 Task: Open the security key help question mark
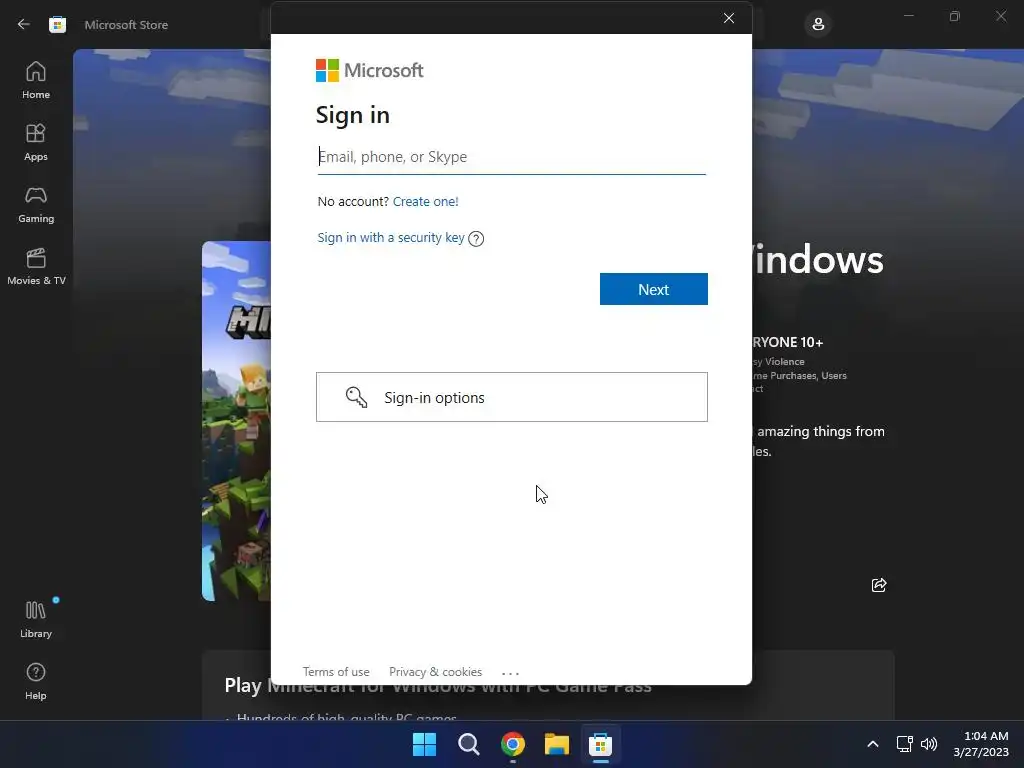tap(476, 239)
